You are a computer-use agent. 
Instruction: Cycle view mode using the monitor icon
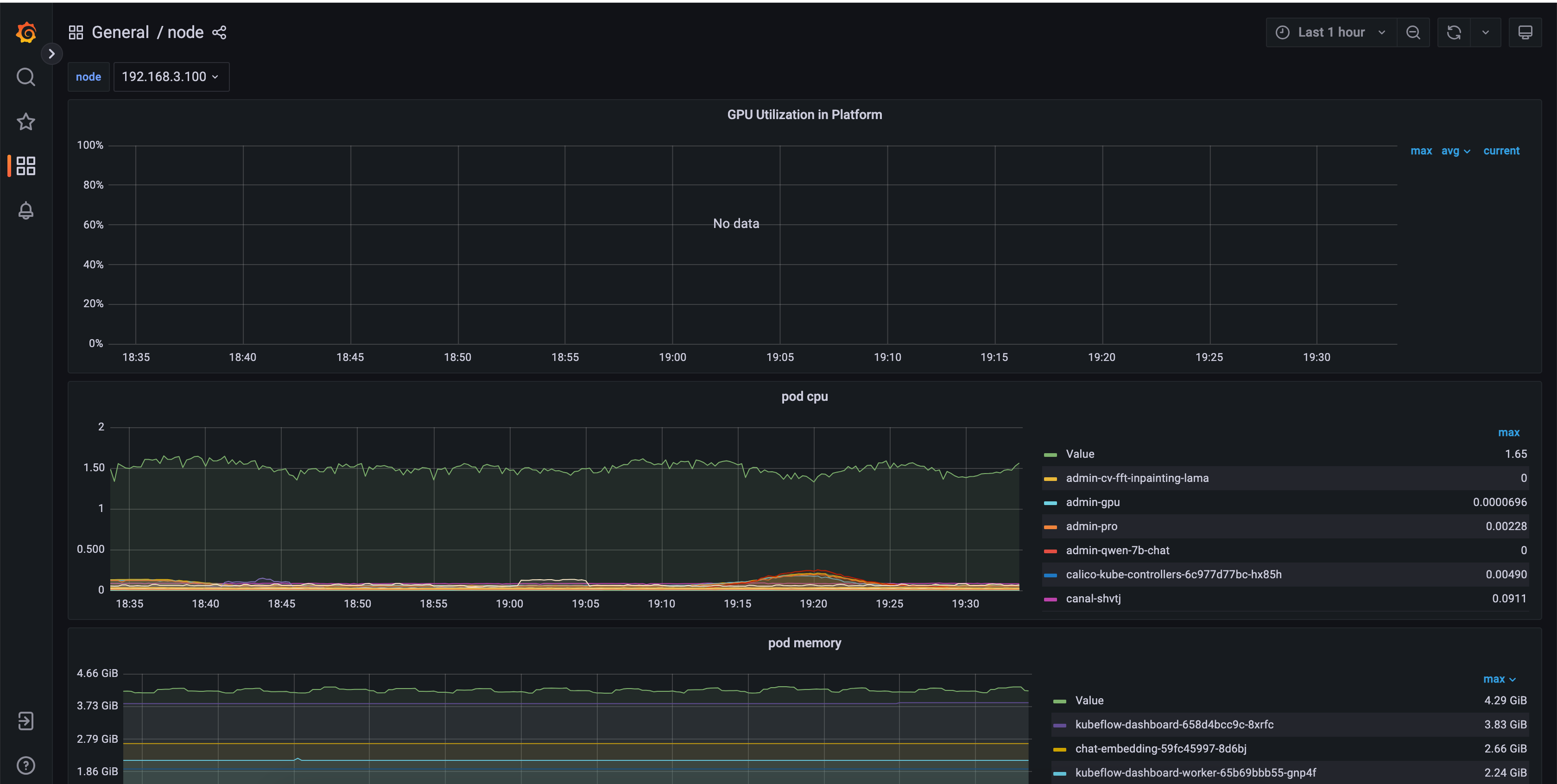1525,32
